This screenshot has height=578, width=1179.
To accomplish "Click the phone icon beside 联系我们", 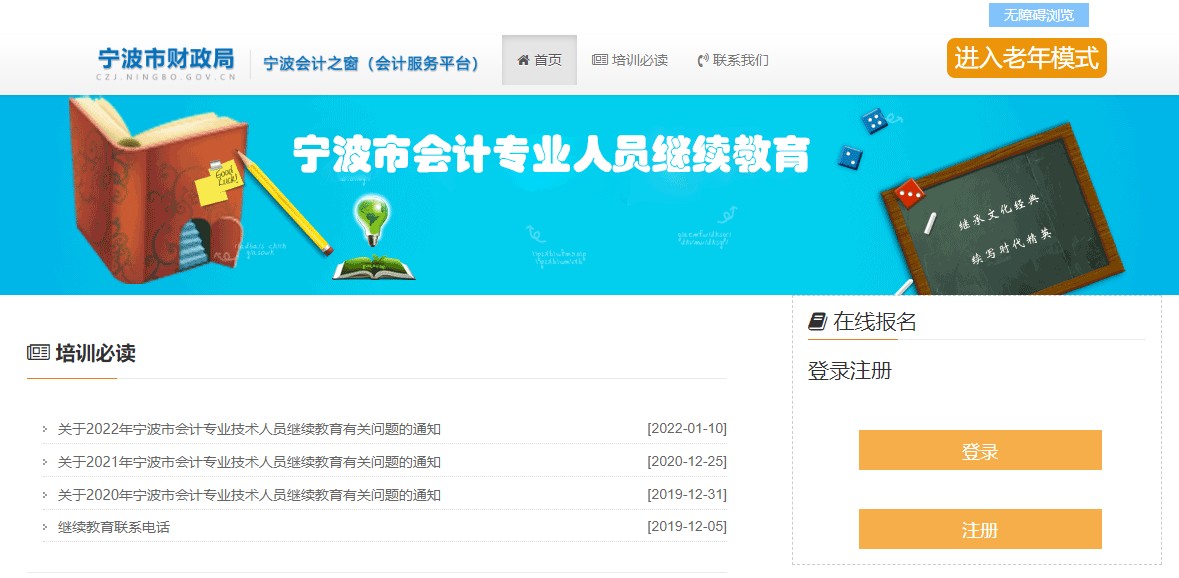I will (x=703, y=60).
